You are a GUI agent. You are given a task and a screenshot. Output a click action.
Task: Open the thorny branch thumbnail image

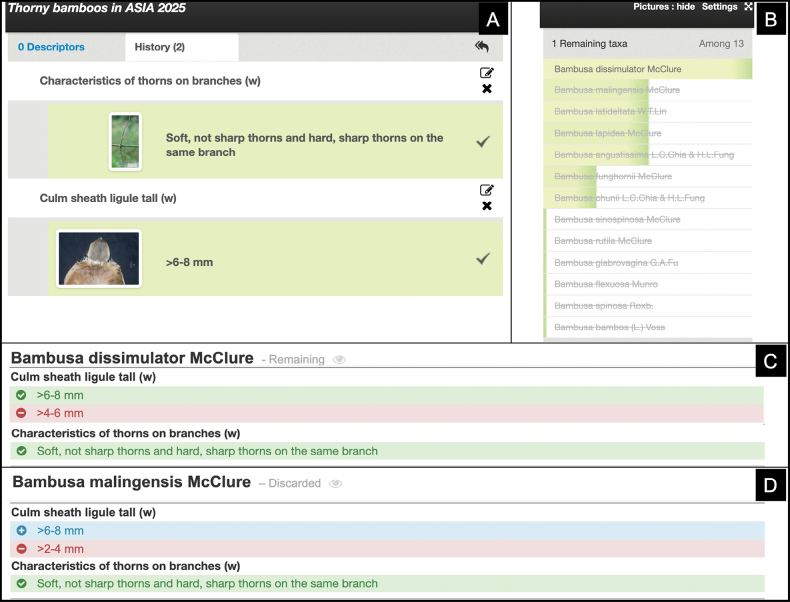click(x=125, y=142)
